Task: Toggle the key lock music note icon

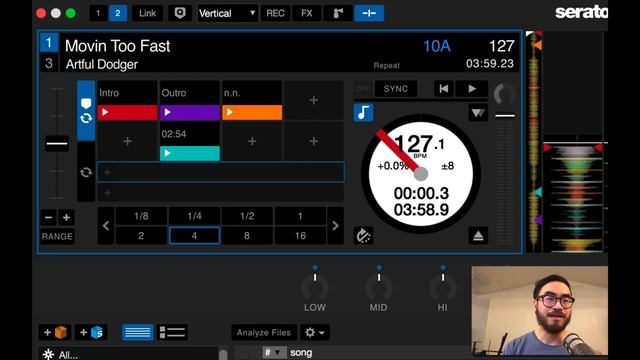Action: [x=363, y=112]
